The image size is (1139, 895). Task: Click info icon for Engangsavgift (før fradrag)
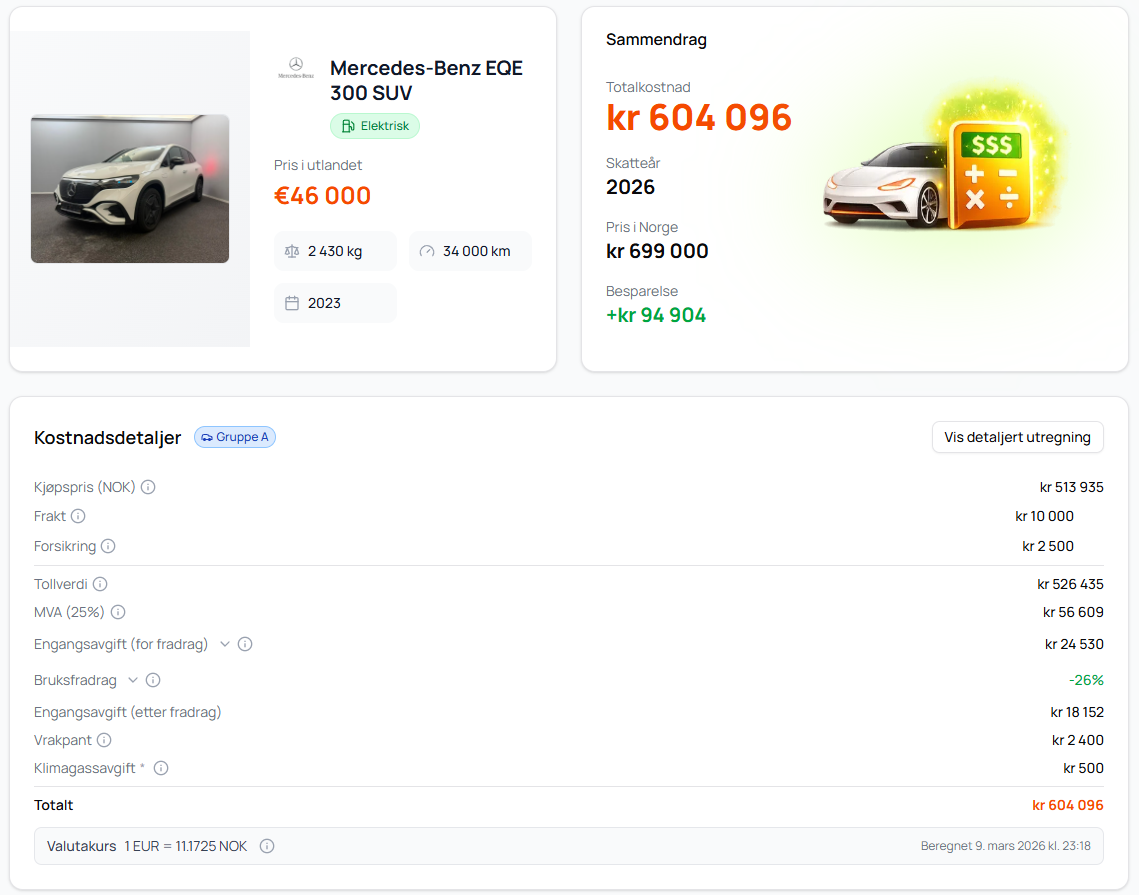coord(245,644)
